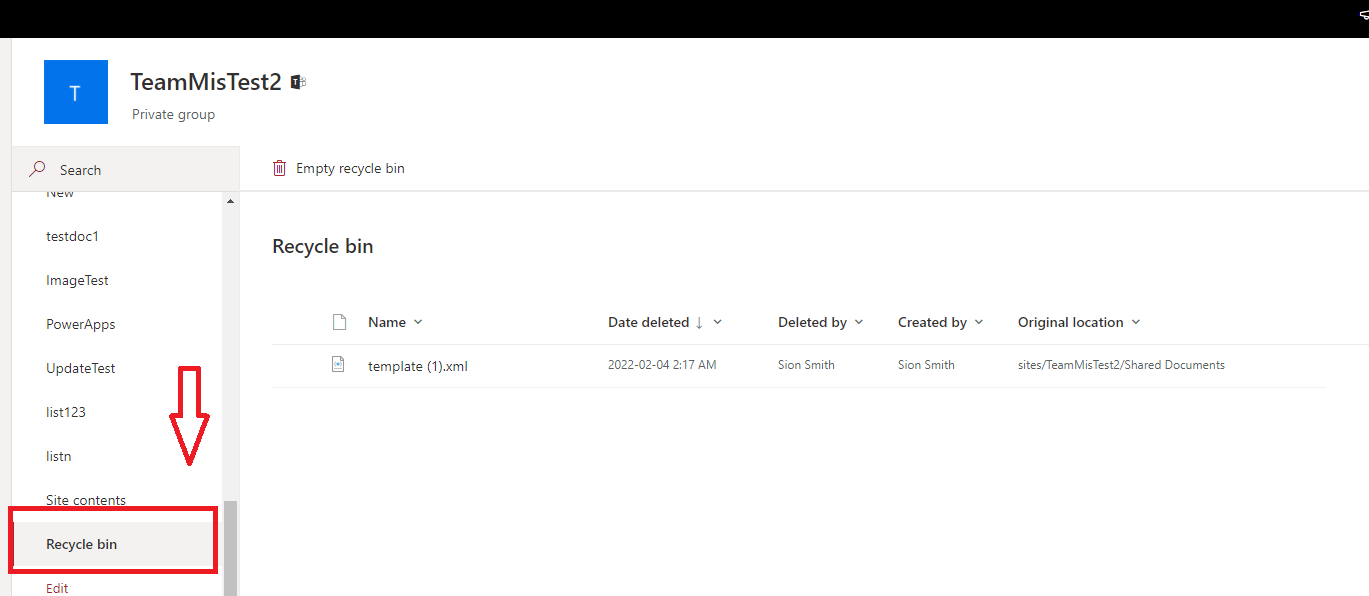Select Recycle bin in the navigation
Screen dimensions: 1369x596
(82, 544)
